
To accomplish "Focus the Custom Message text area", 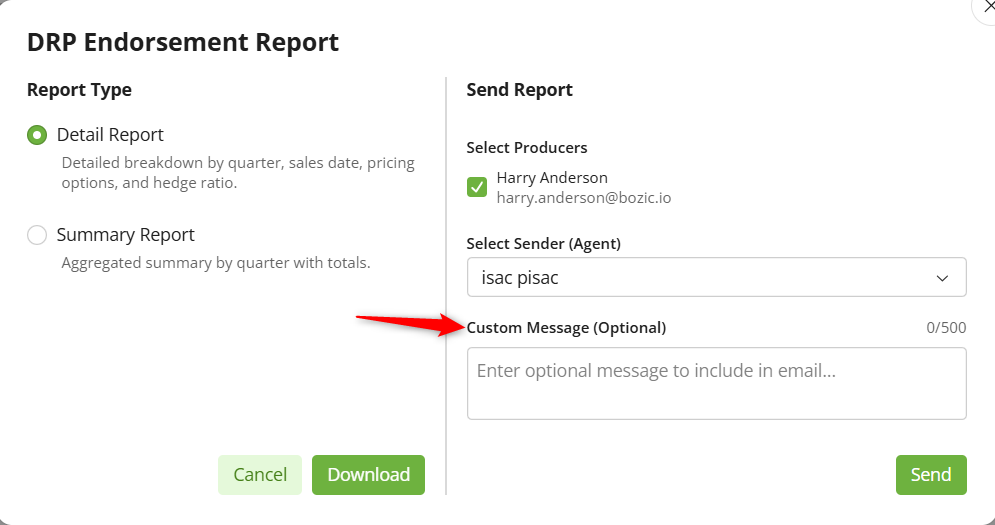I will 716,383.
